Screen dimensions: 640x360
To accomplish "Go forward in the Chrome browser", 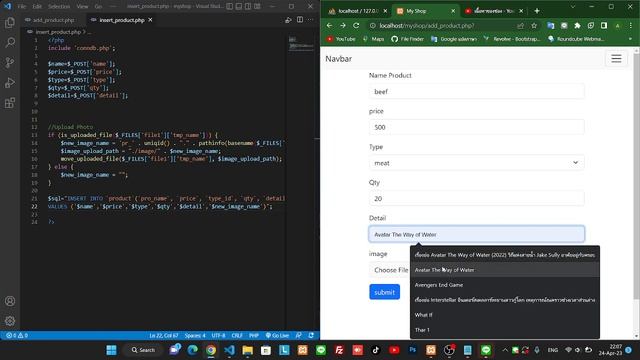I will [x=343, y=25].
